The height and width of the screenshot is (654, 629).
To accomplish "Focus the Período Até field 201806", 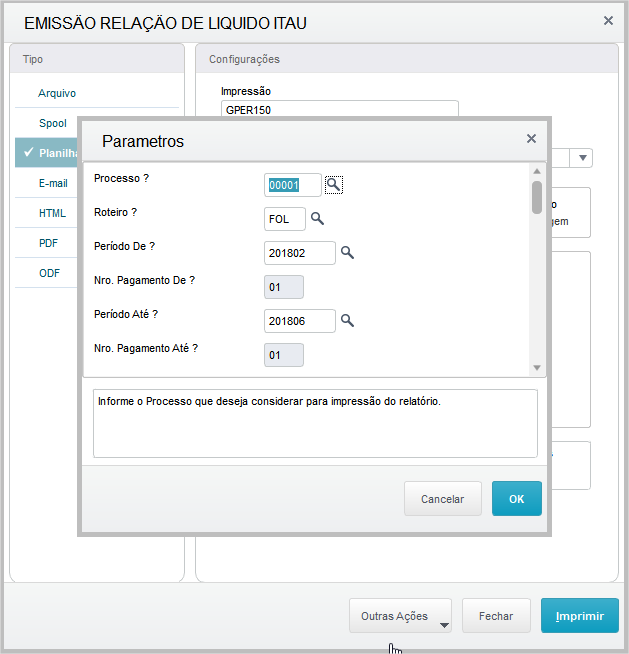I will 300,321.
